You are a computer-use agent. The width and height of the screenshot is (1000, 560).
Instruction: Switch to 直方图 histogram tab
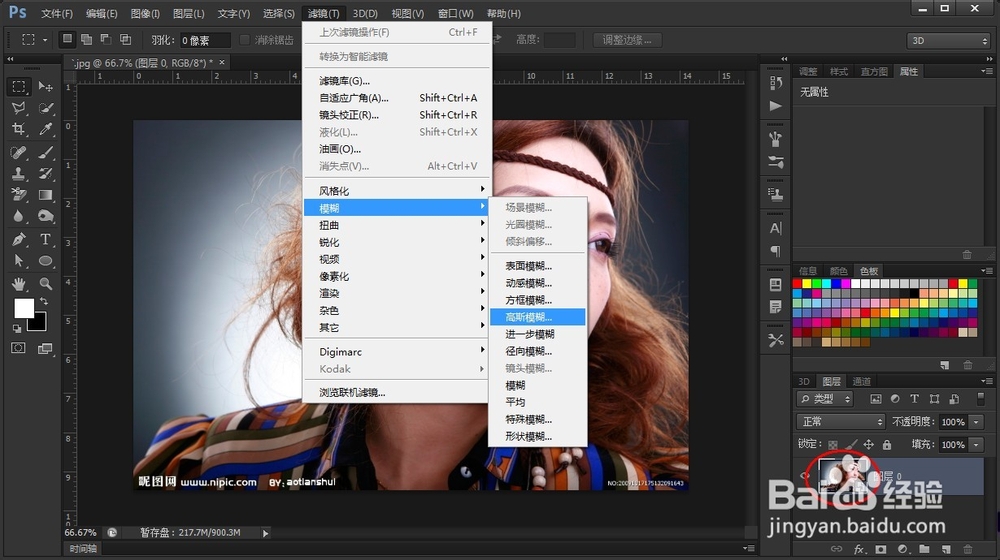click(x=874, y=71)
